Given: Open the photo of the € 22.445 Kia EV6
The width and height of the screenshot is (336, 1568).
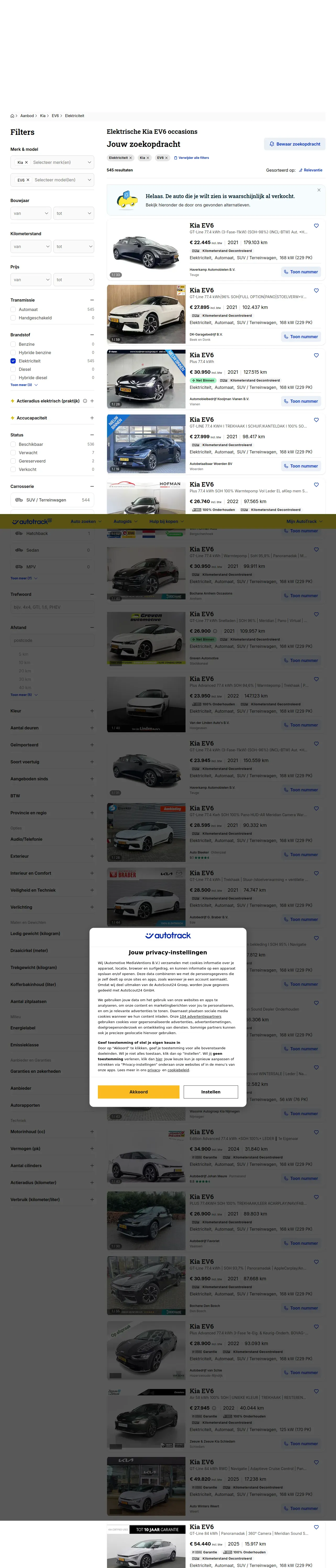Looking at the screenshot, I should 146,250.
